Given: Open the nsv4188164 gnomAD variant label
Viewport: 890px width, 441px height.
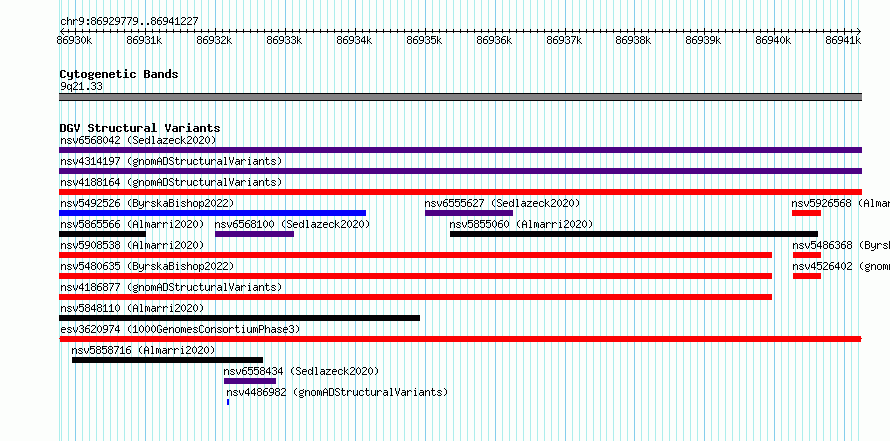Looking at the screenshot, I should coord(171,182).
